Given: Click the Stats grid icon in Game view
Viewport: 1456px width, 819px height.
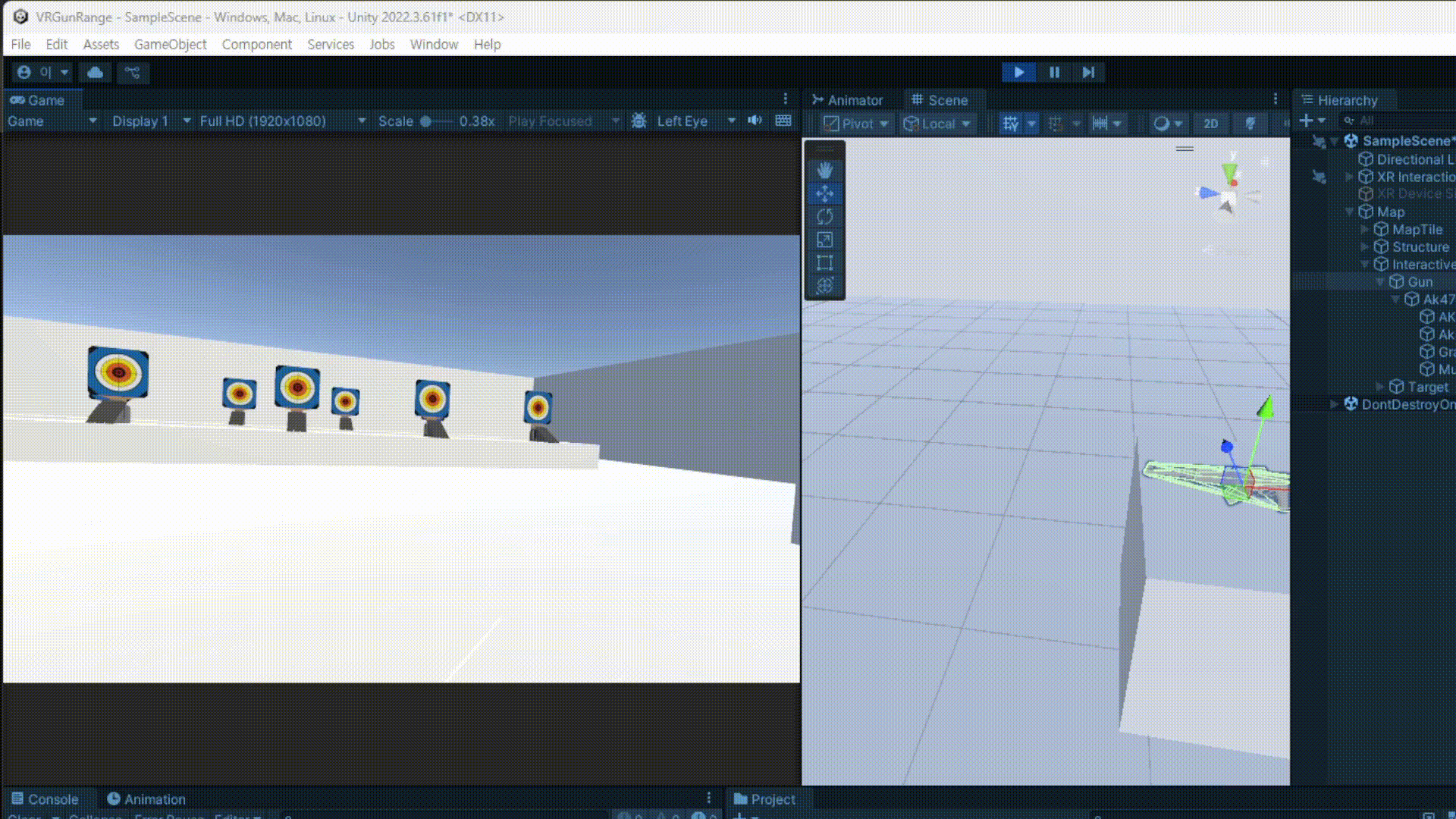Looking at the screenshot, I should [783, 121].
